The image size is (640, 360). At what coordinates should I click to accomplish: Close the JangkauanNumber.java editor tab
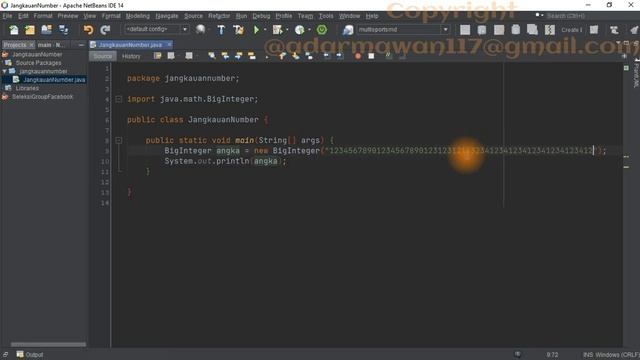point(169,44)
